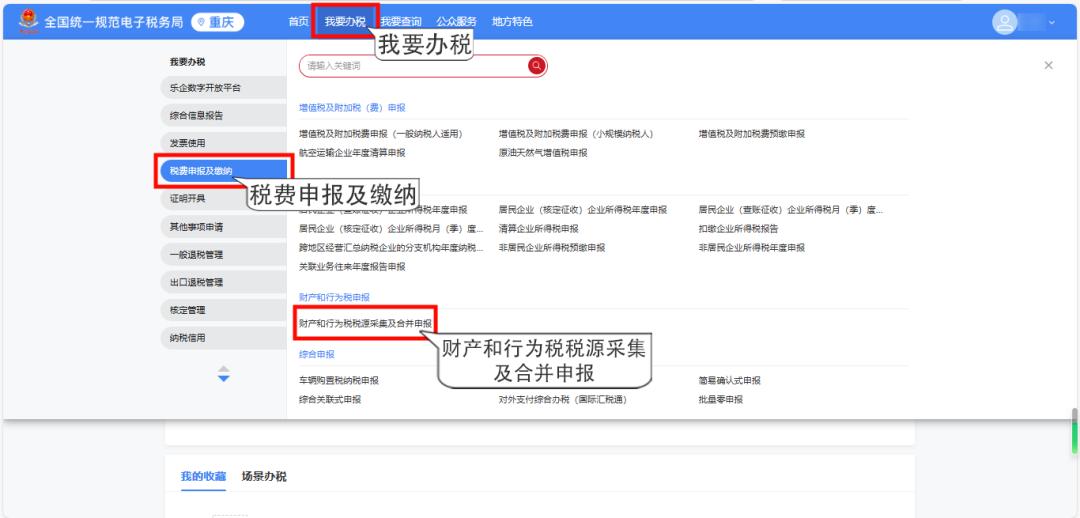Viewport: 1080px width, 518px height.
Task: Click the red search magnifier icon
Action: pyautogui.click(x=537, y=66)
